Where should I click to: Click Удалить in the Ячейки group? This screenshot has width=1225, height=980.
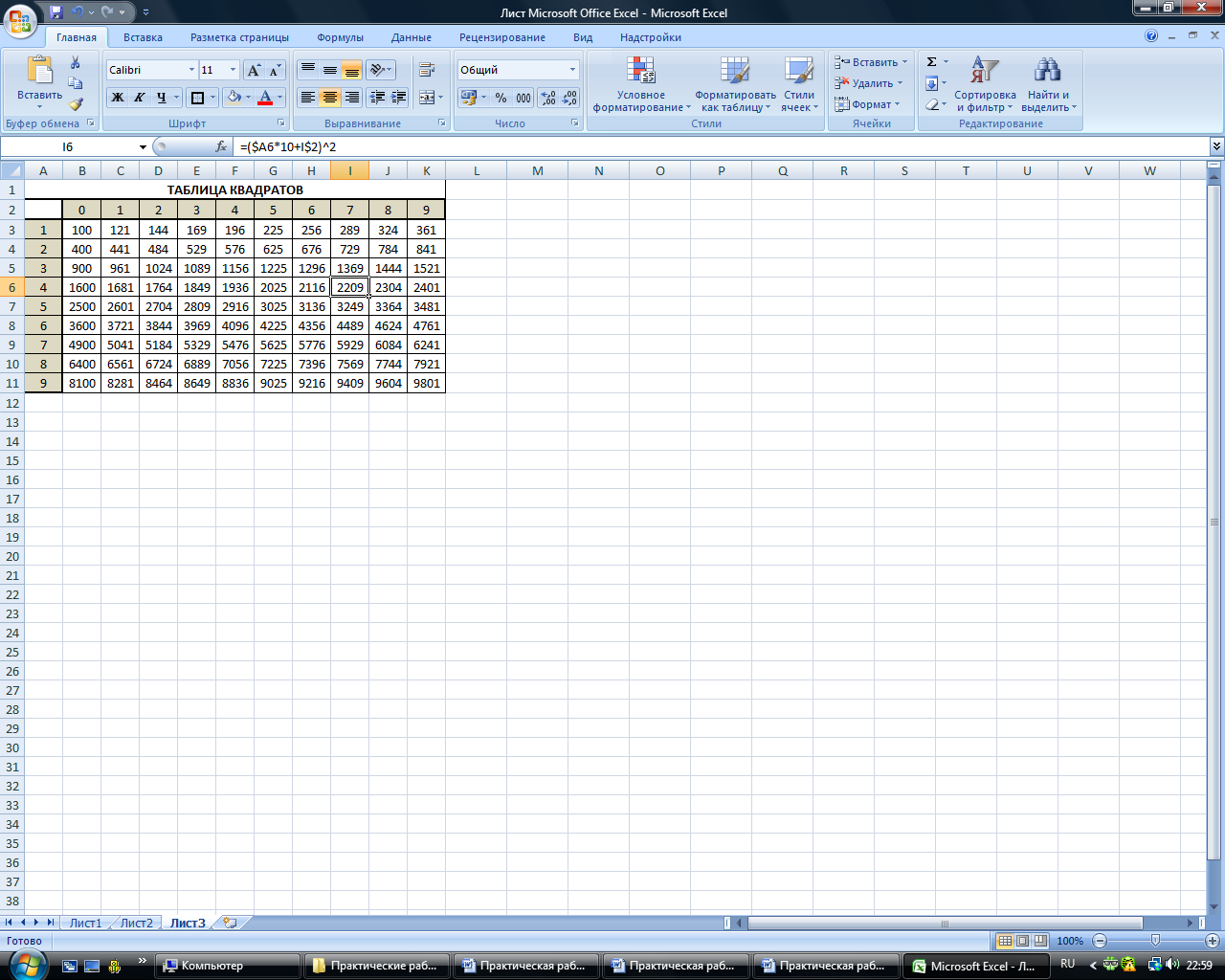[868, 83]
